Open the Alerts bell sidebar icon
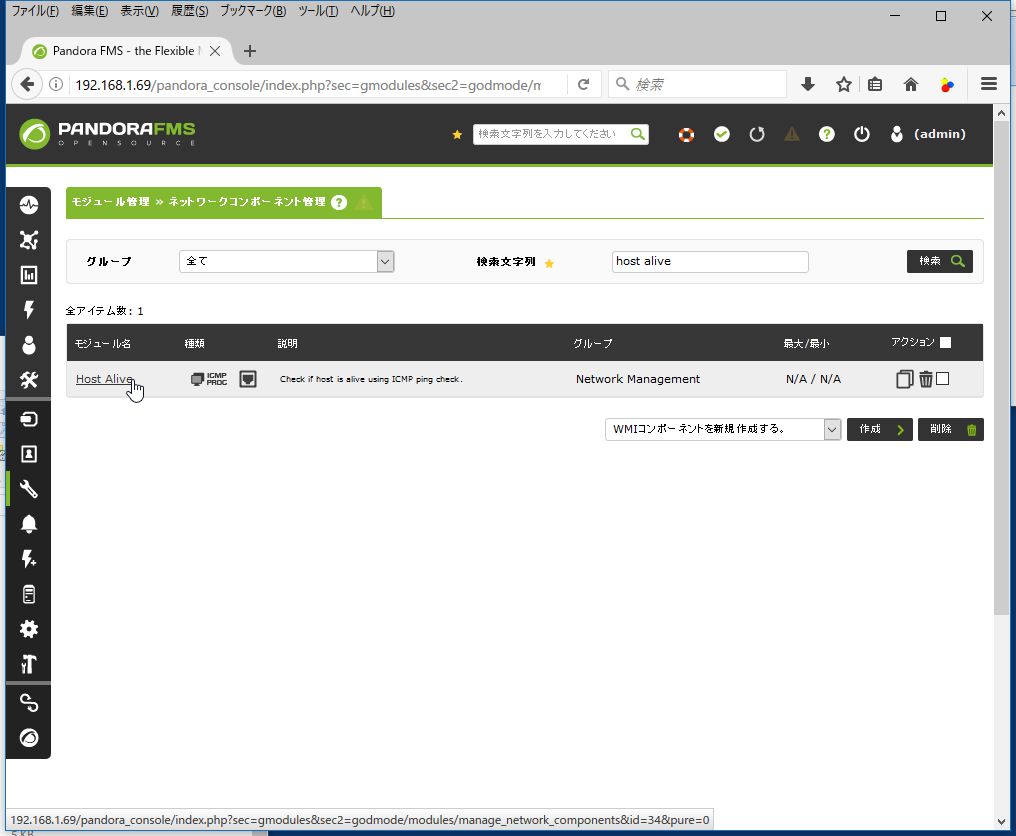 click(x=29, y=524)
